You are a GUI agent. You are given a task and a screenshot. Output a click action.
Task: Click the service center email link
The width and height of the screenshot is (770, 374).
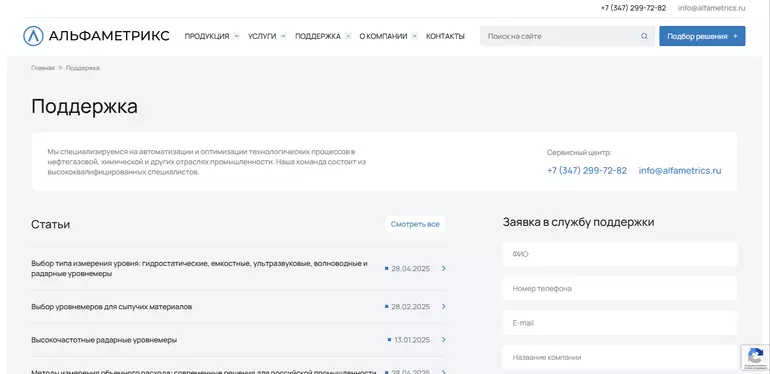[680, 171]
